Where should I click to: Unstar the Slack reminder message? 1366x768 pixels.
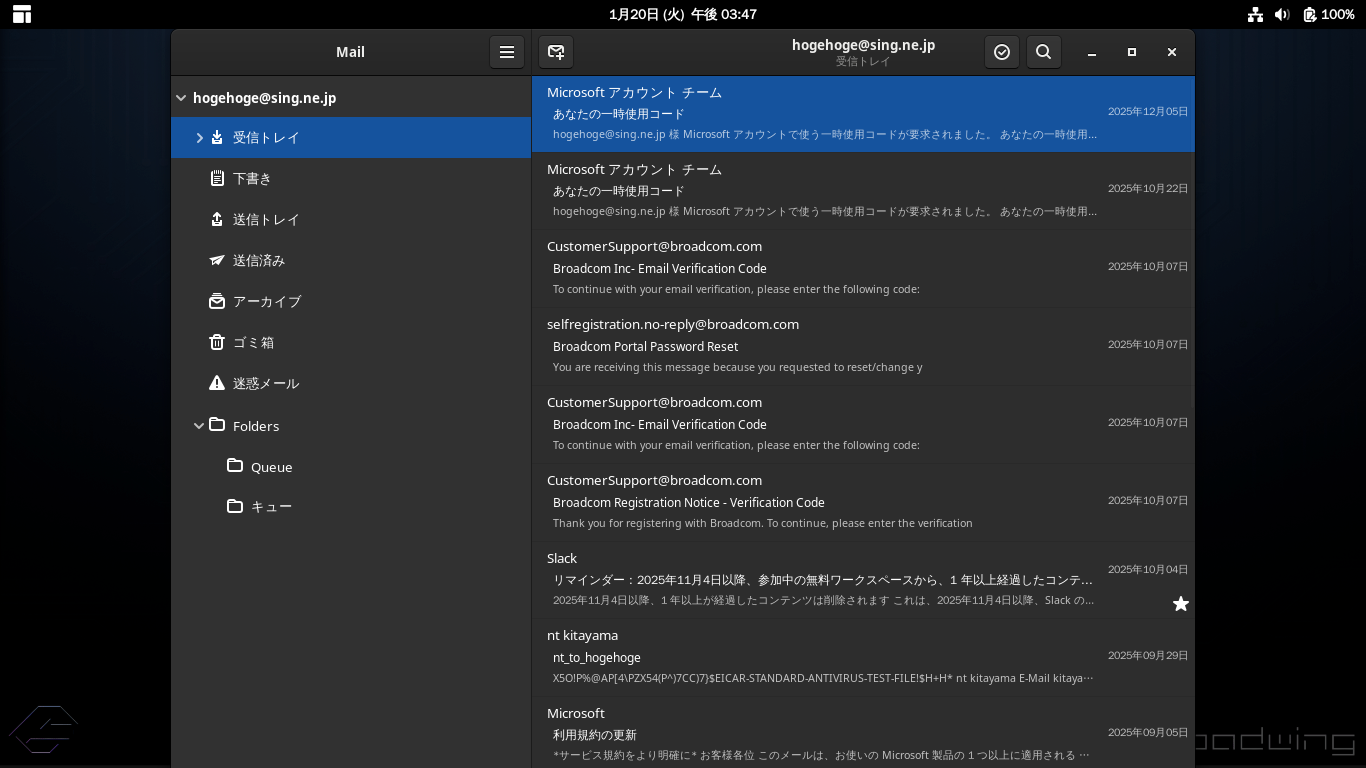[x=1181, y=603]
